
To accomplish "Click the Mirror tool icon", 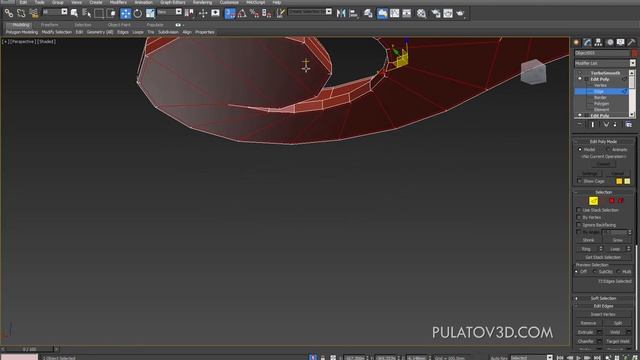I will pyautogui.click(x=341, y=13).
